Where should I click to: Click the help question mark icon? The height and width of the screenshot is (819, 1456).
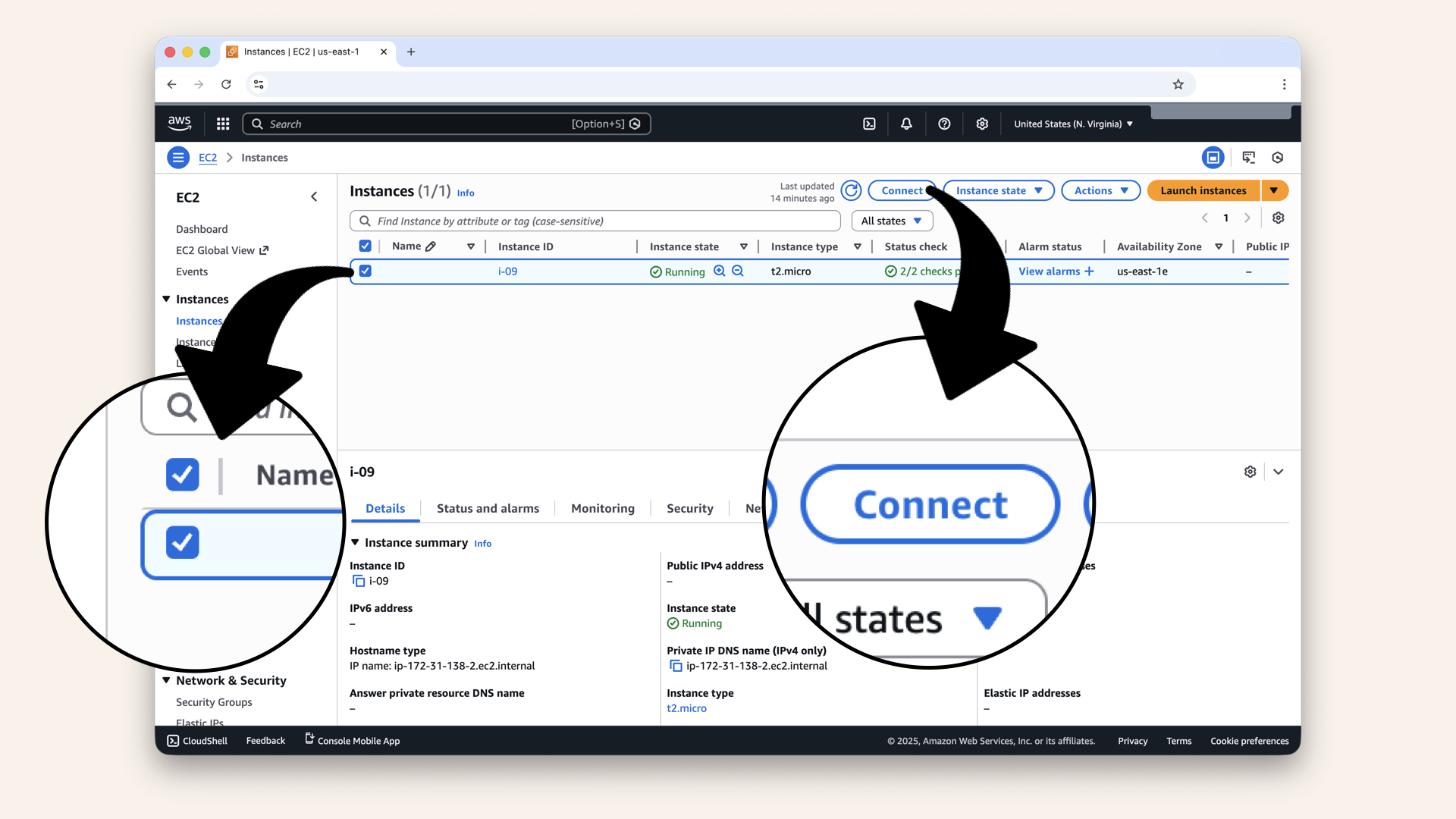coord(944,124)
